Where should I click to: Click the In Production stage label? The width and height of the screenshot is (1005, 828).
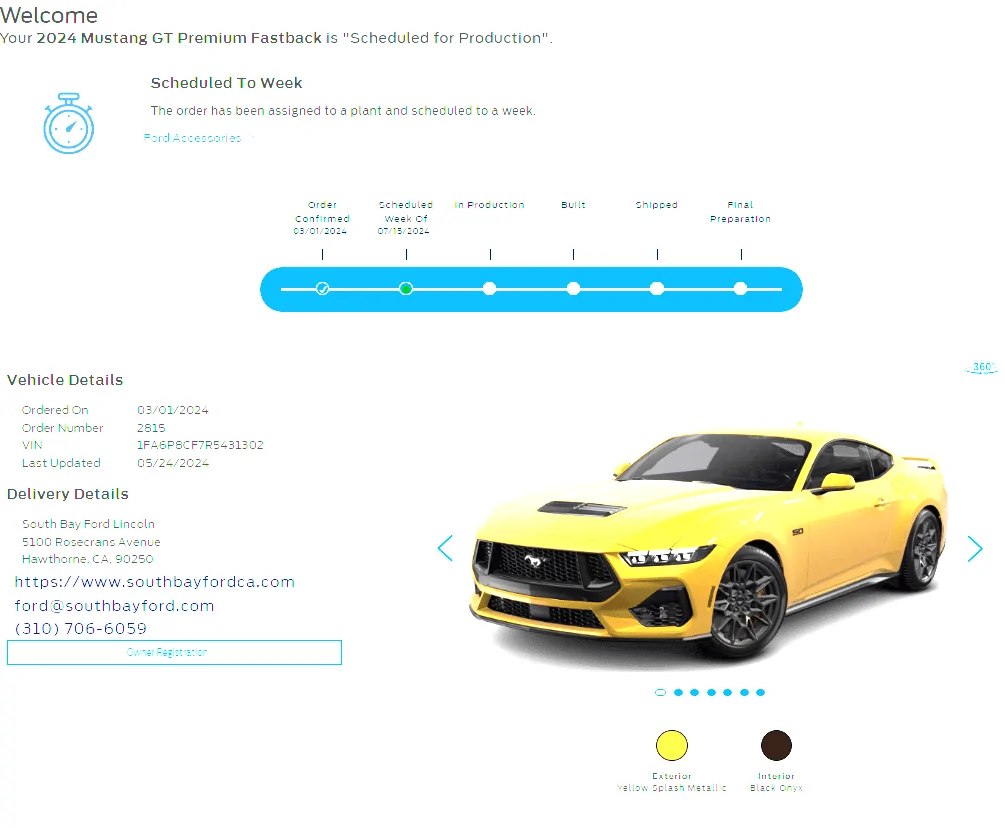489,205
